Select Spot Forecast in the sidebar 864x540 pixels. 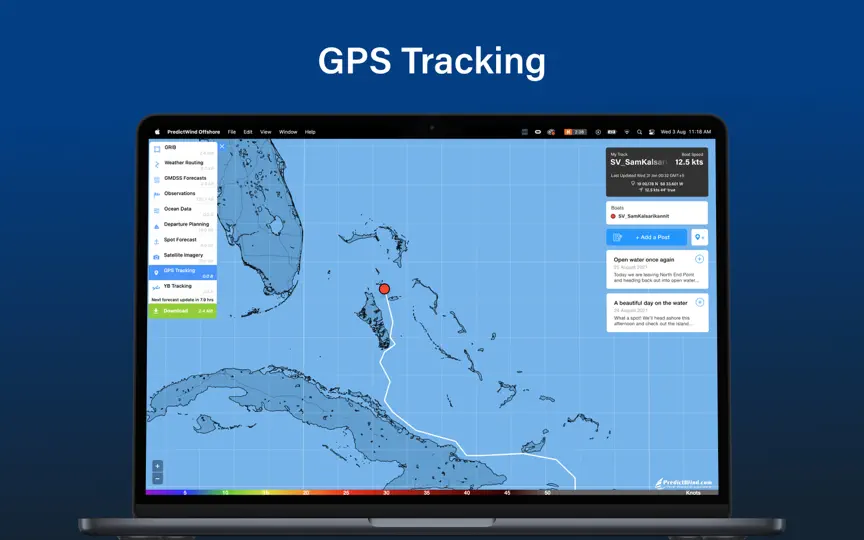pyautogui.click(x=182, y=241)
